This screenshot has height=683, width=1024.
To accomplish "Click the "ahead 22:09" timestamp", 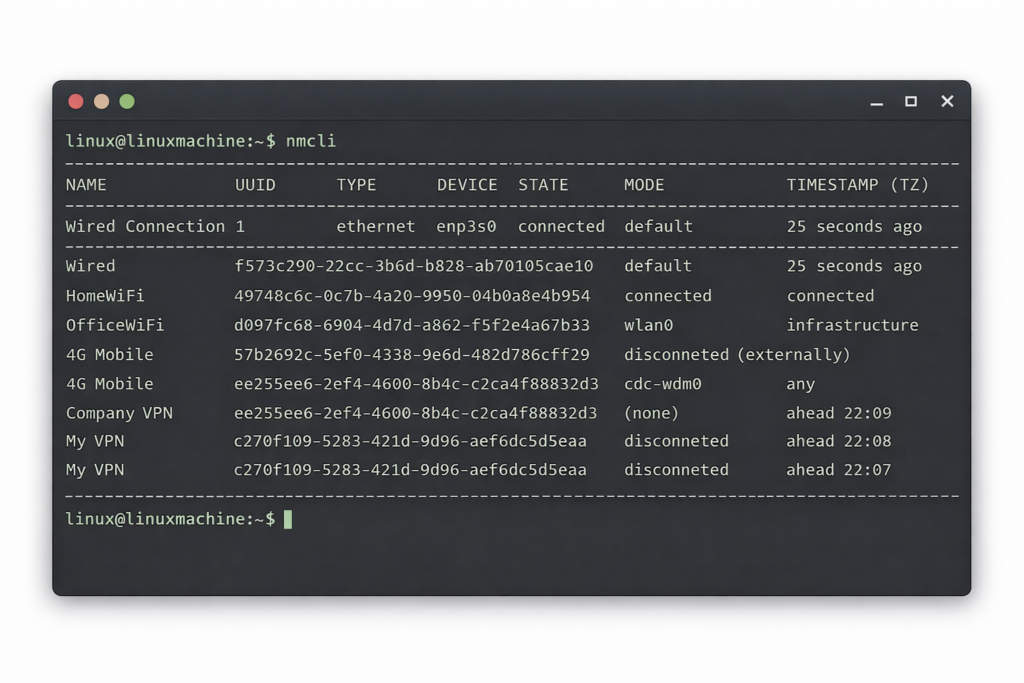I will click(838, 413).
